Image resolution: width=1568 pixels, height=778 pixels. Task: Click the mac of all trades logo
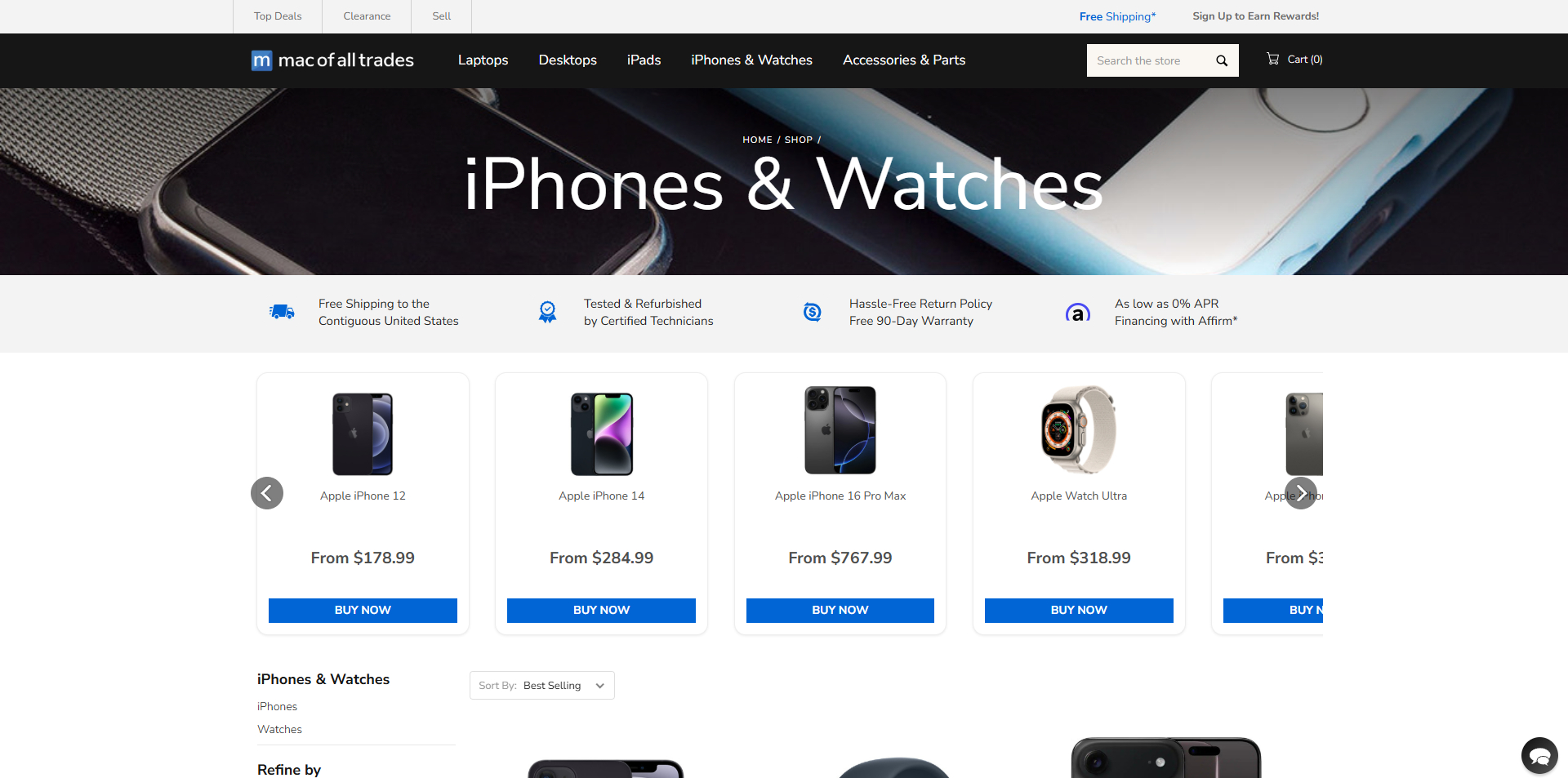[332, 60]
